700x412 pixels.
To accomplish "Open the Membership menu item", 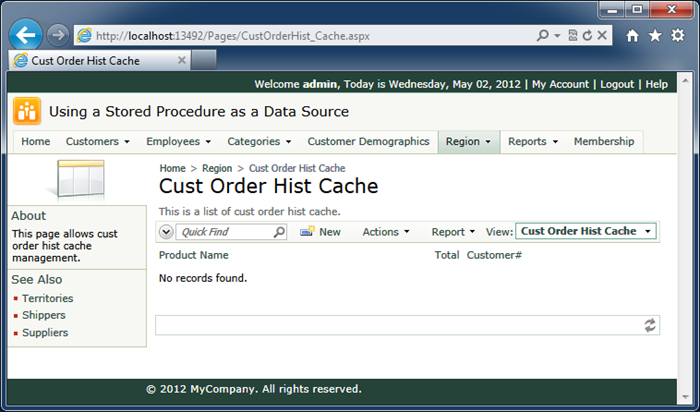I will tap(604, 141).
